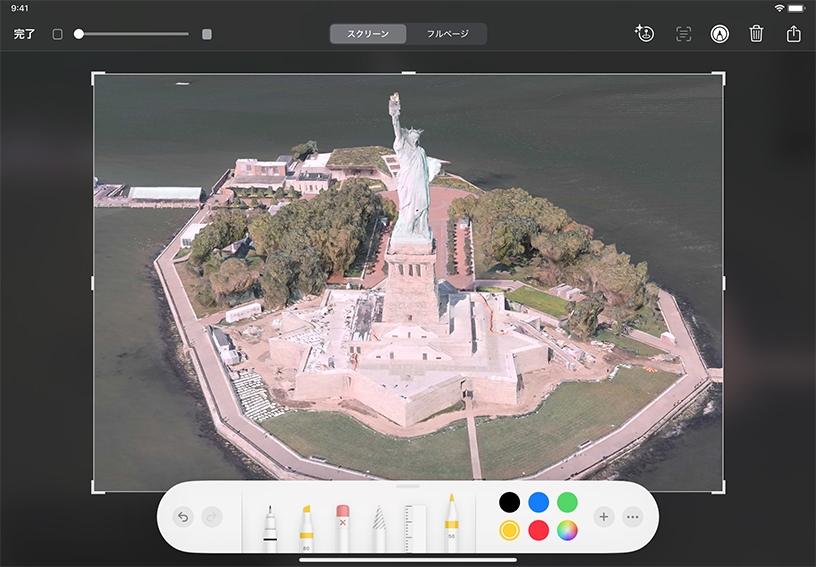816x567 pixels.
Task: Select the yellow pencil tool
Action: click(x=451, y=525)
